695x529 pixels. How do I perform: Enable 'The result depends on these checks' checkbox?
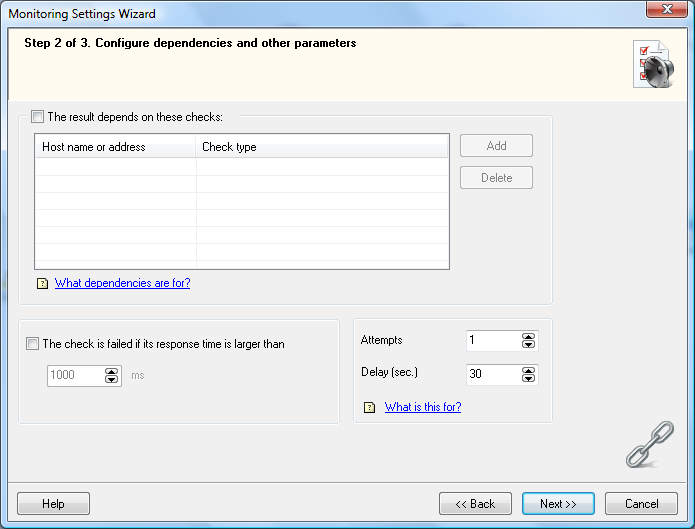tap(37, 117)
